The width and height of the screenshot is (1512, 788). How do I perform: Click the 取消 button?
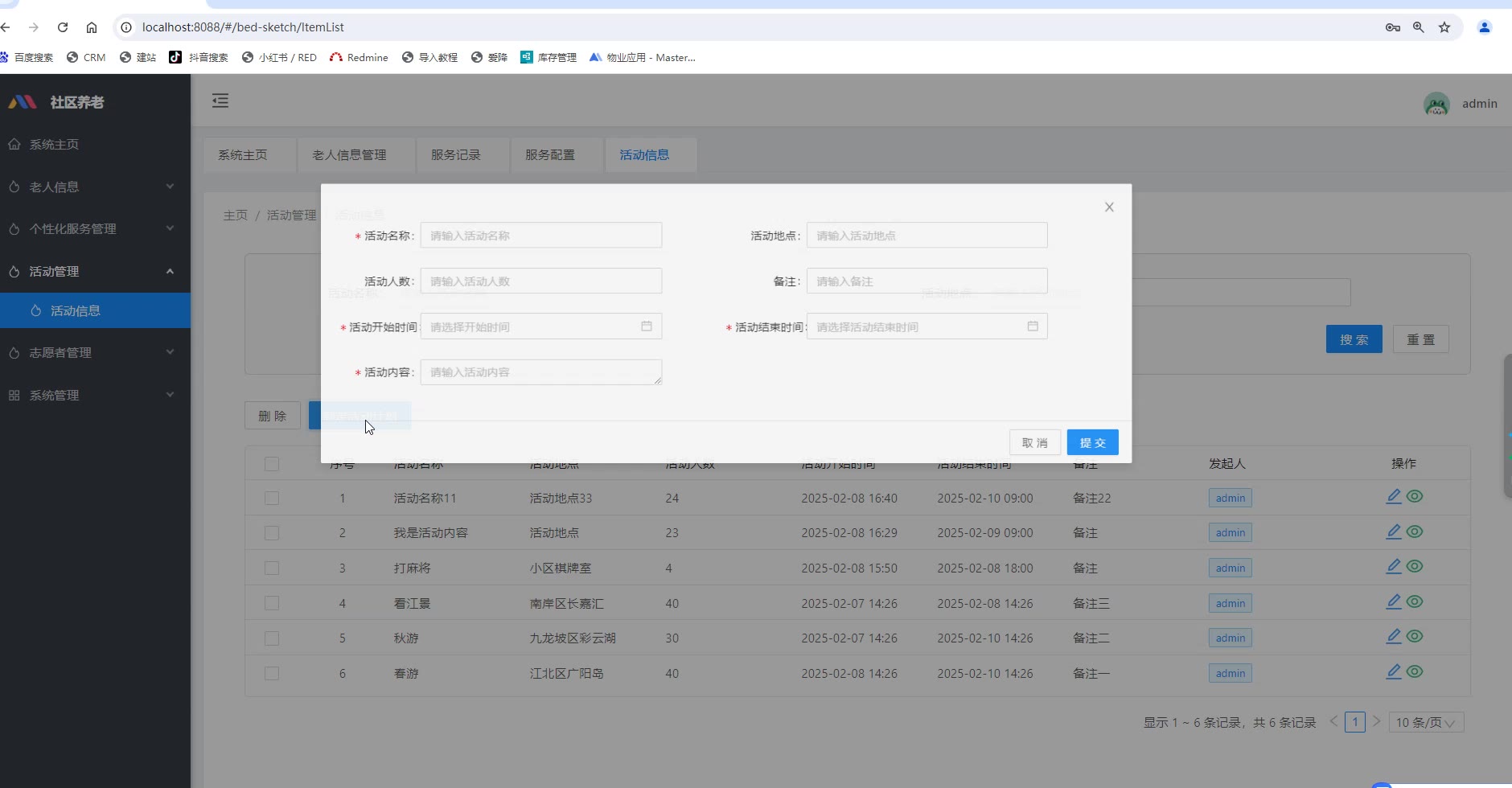coord(1034,442)
